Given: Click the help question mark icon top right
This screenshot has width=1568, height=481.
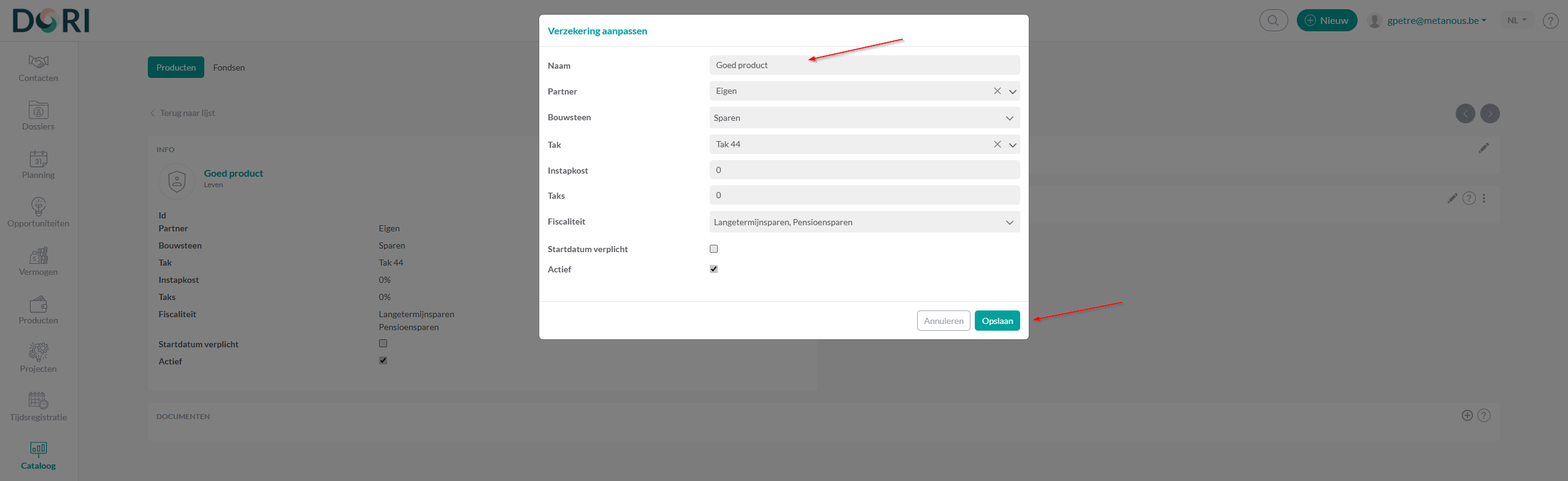Looking at the screenshot, I should [x=1551, y=20].
